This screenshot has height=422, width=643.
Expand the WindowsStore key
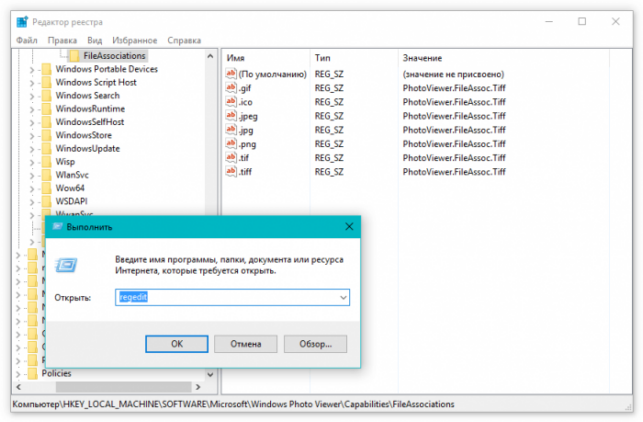click(32, 135)
